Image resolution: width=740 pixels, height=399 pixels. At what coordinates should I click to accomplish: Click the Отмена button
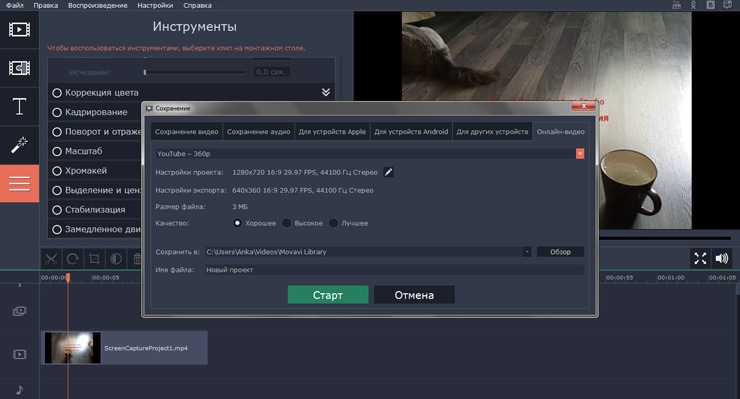414,295
